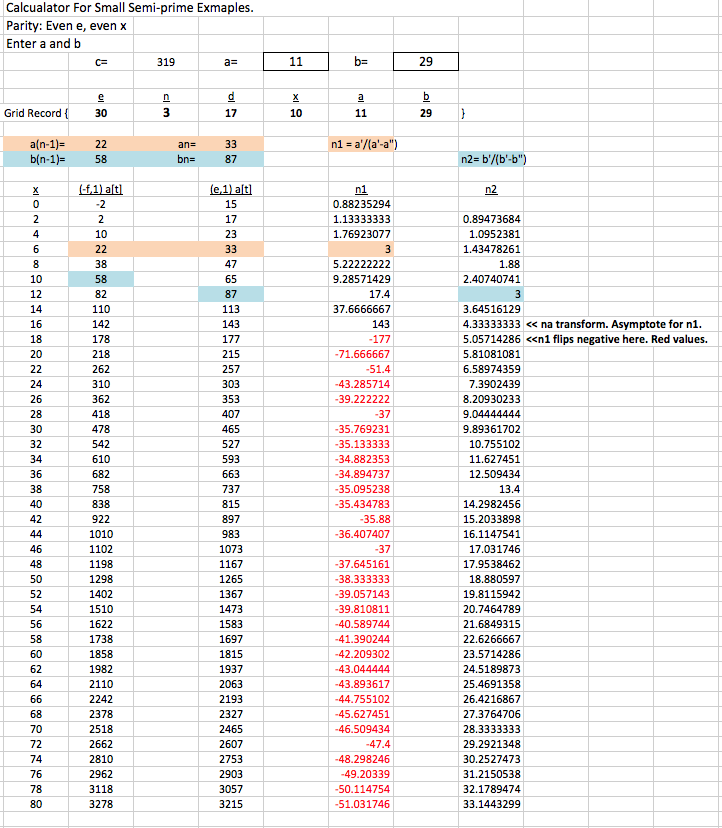Select the red value -71.666667
The height and width of the screenshot is (828, 722).
362,354
